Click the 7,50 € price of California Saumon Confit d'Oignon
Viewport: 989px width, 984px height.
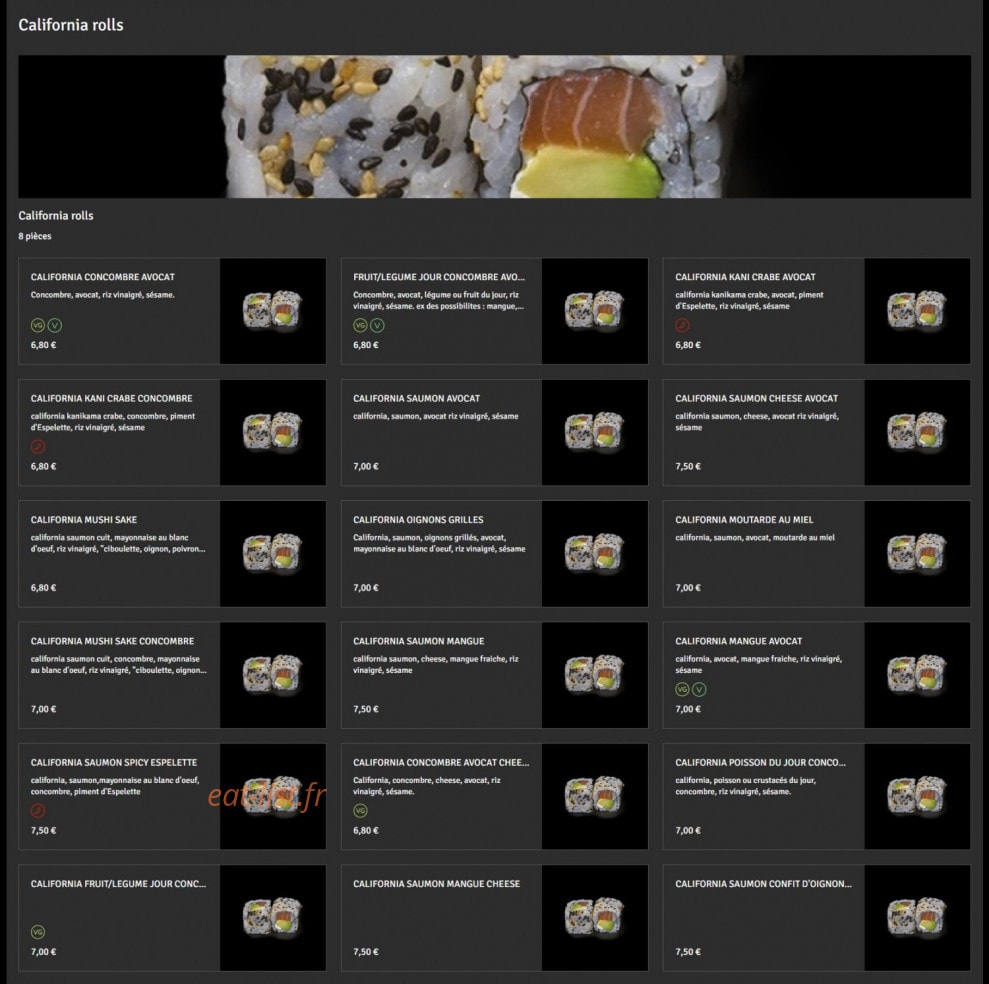688,952
